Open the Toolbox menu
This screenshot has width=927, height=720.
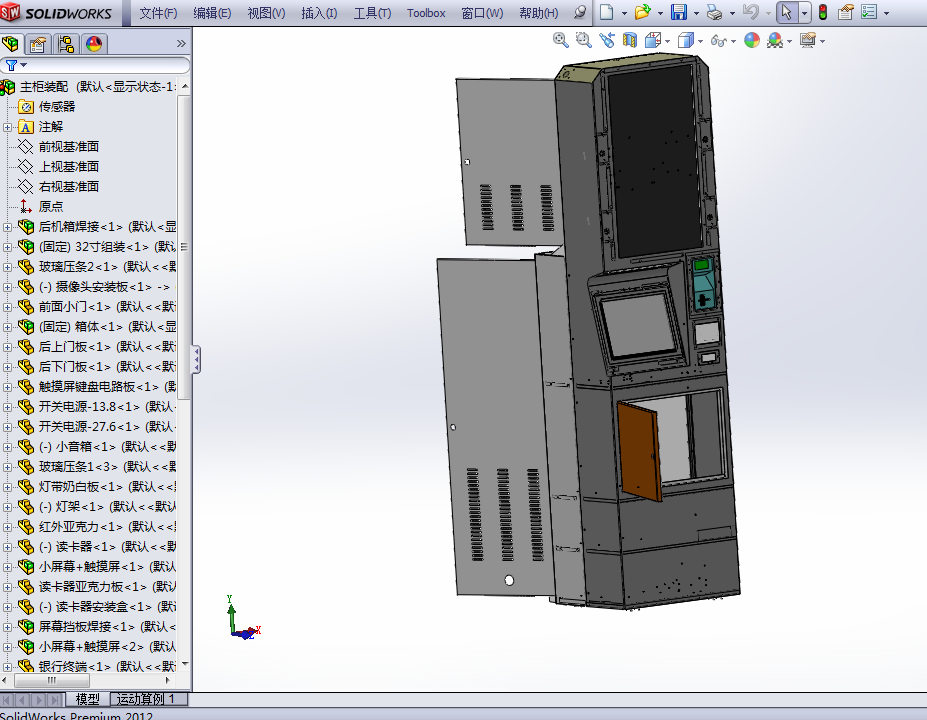point(426,13)
